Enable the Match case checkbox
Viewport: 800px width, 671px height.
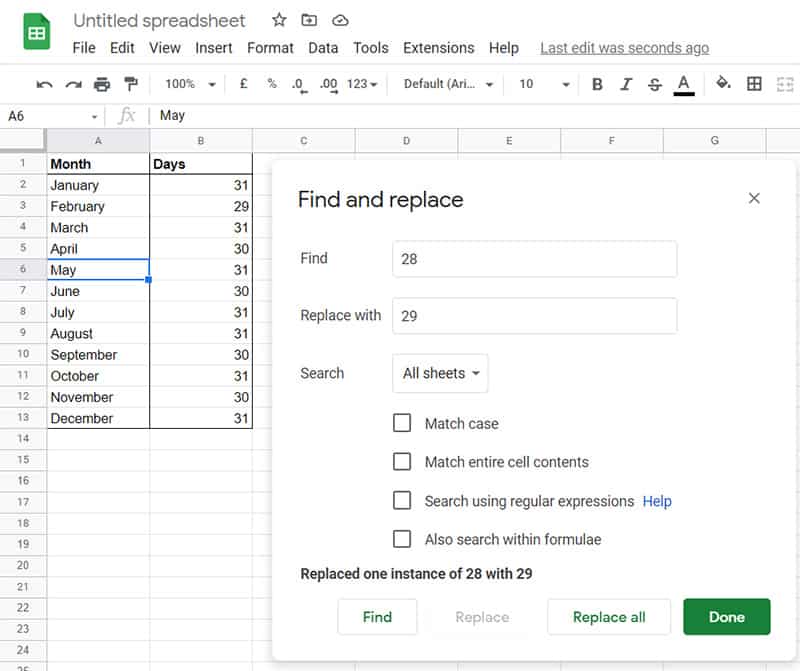coord(402,423)
